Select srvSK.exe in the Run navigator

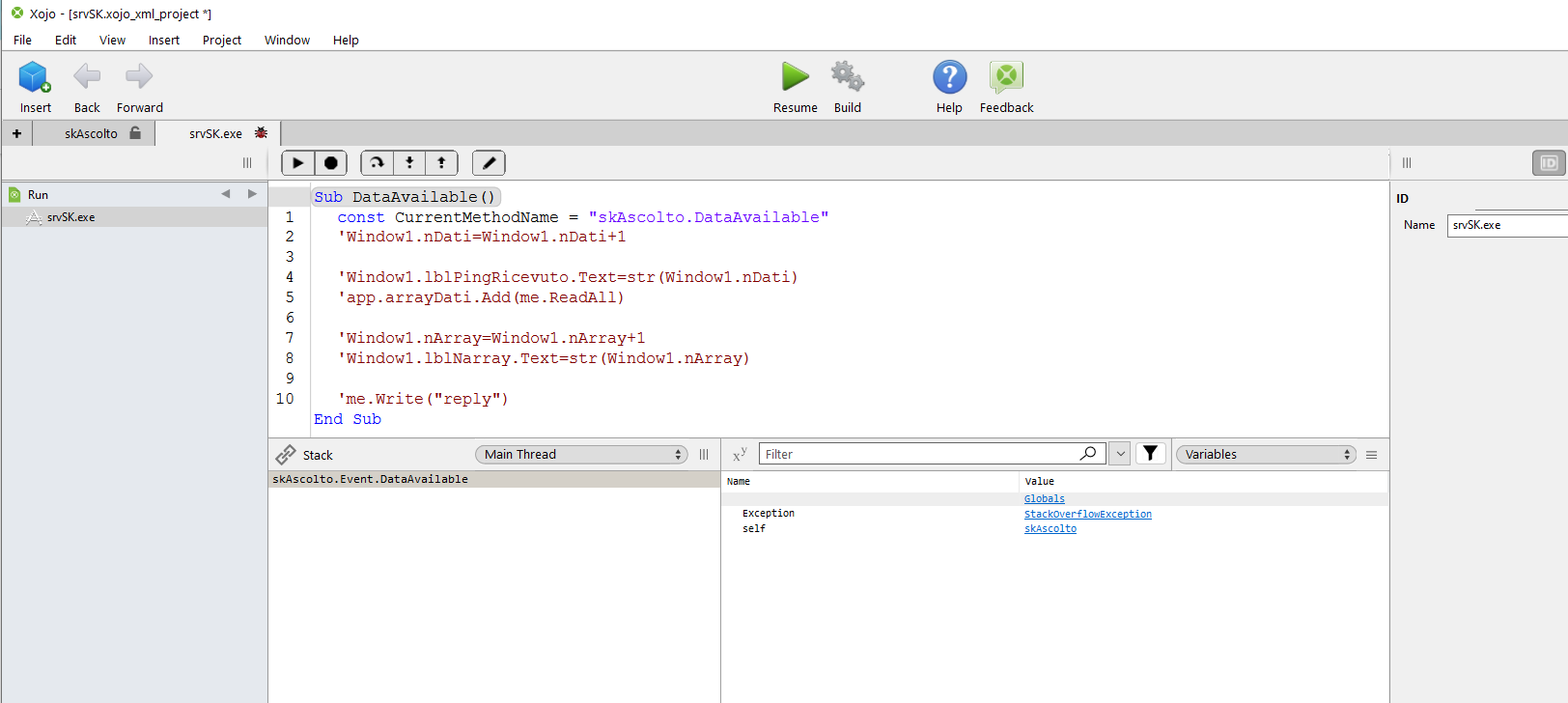pos(134,217)
